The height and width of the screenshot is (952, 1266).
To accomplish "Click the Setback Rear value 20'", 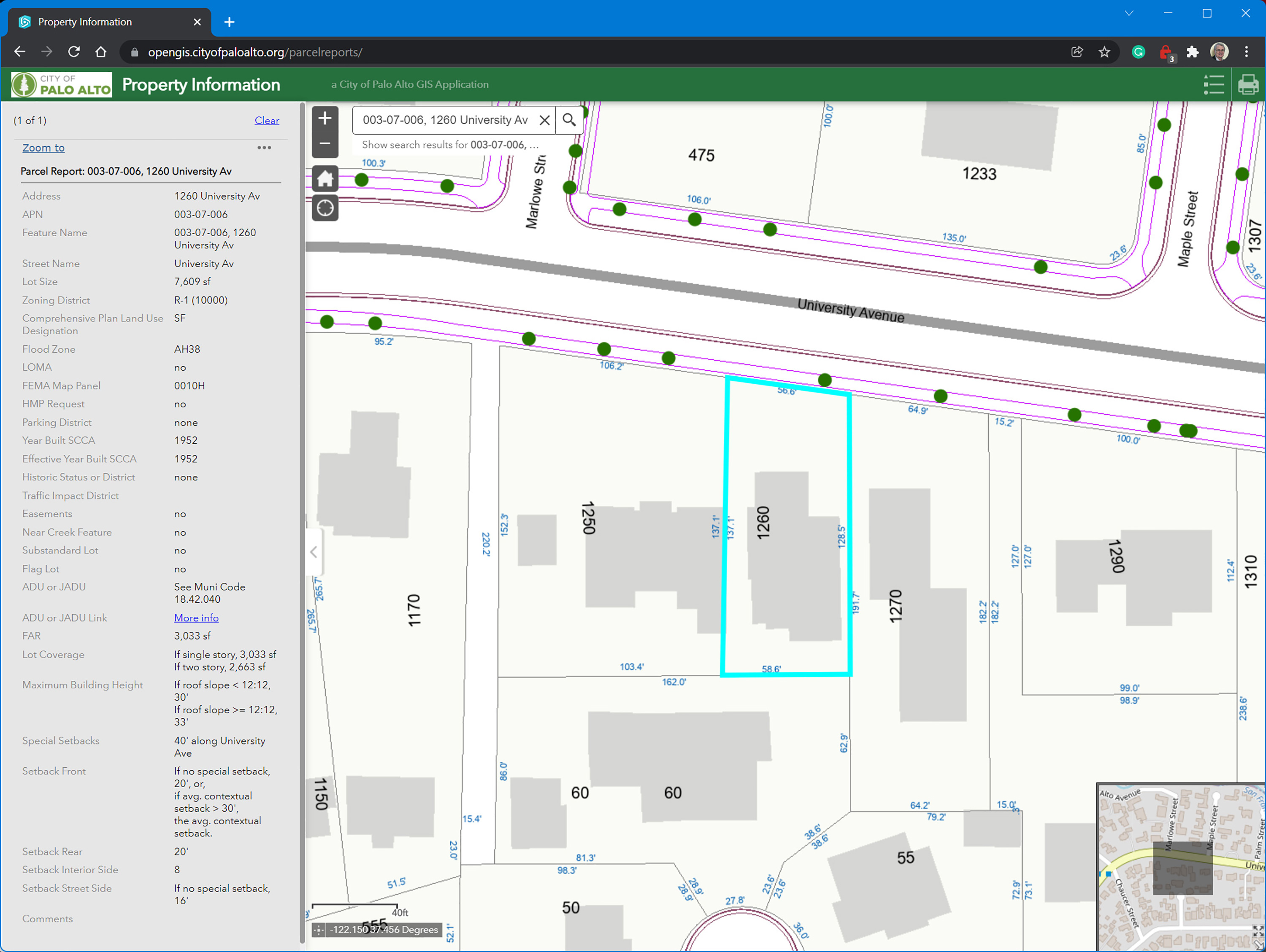I will pyautogui.click(x=181, y=852).
